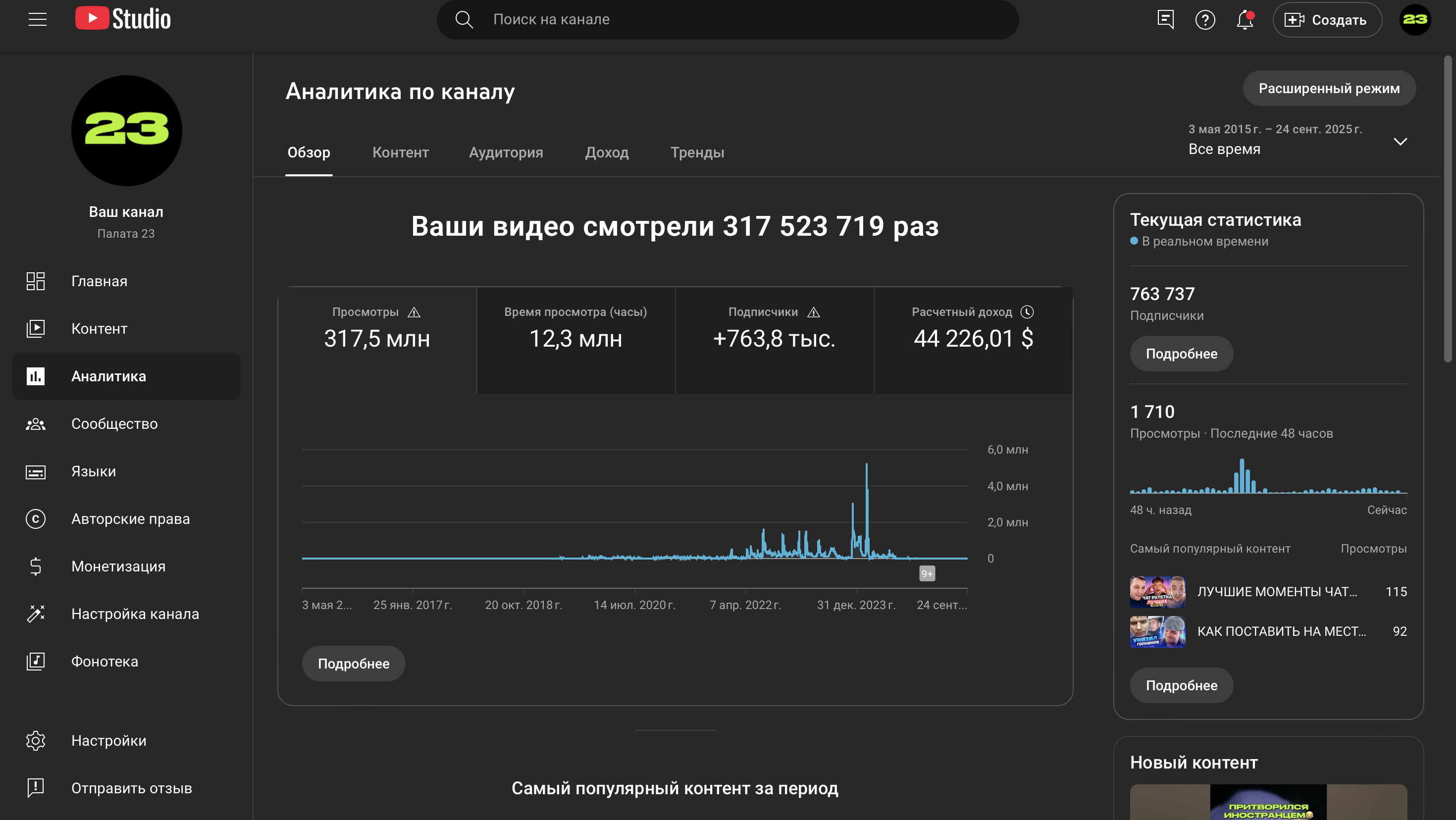Click Подробнее under the views chart
This screenshot has width=1456, height=820.
(353, 664)
